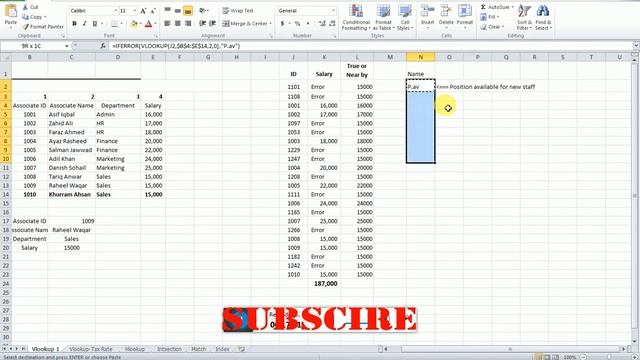Open the Calibri font name dropdown
The height and width of the screenshot is (360, 640).
116,11
